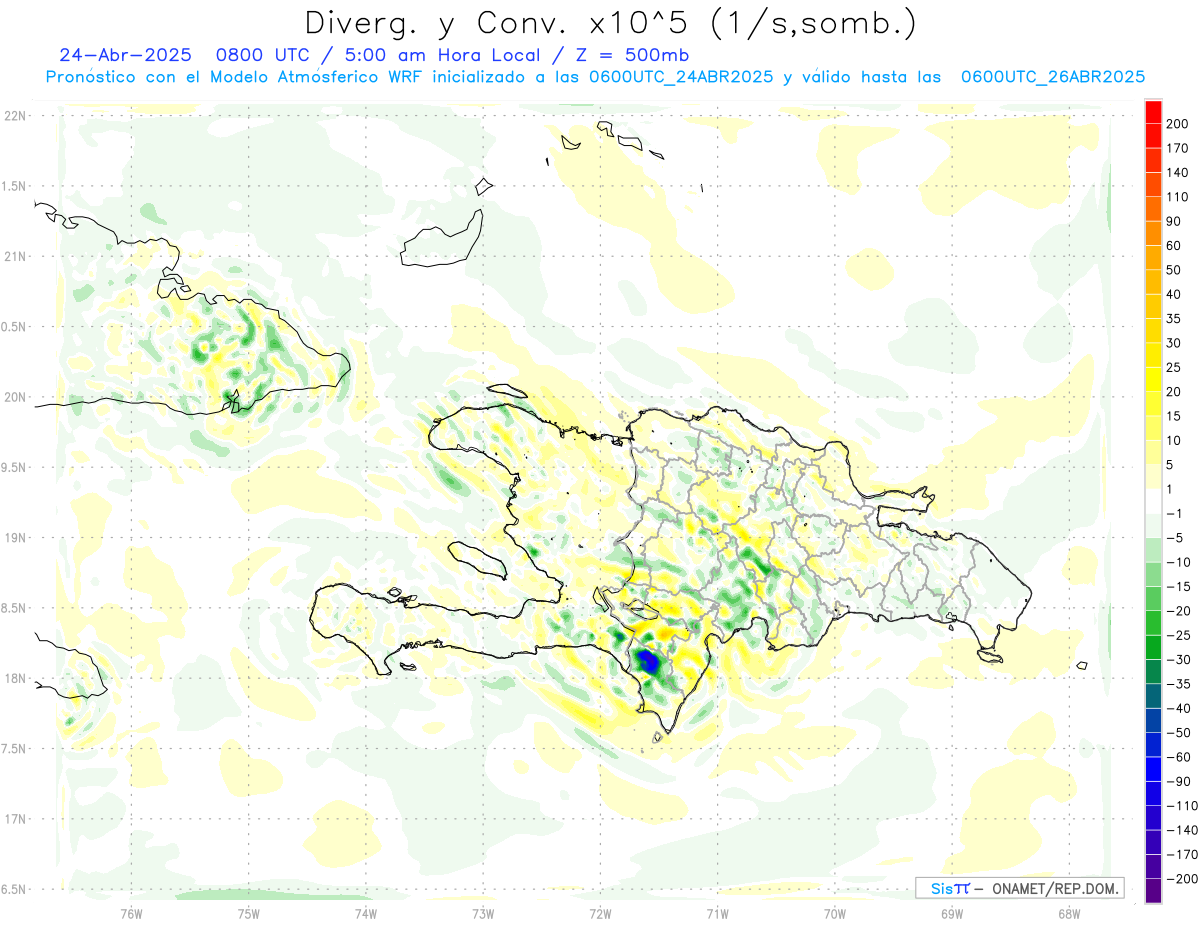Click Saona island off southeast coast
This screenshot has height=927, width=1200.
click(990, 655)
